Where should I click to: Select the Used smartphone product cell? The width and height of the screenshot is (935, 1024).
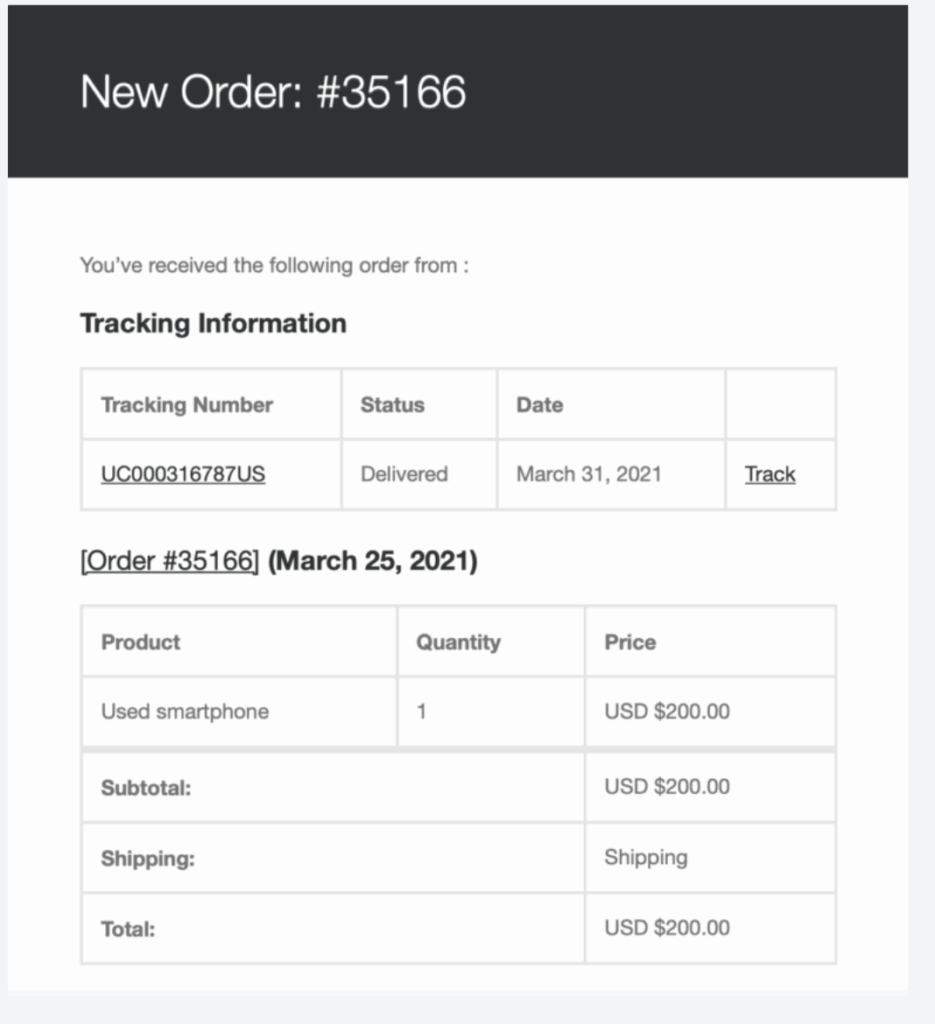[x=185, y=712]
